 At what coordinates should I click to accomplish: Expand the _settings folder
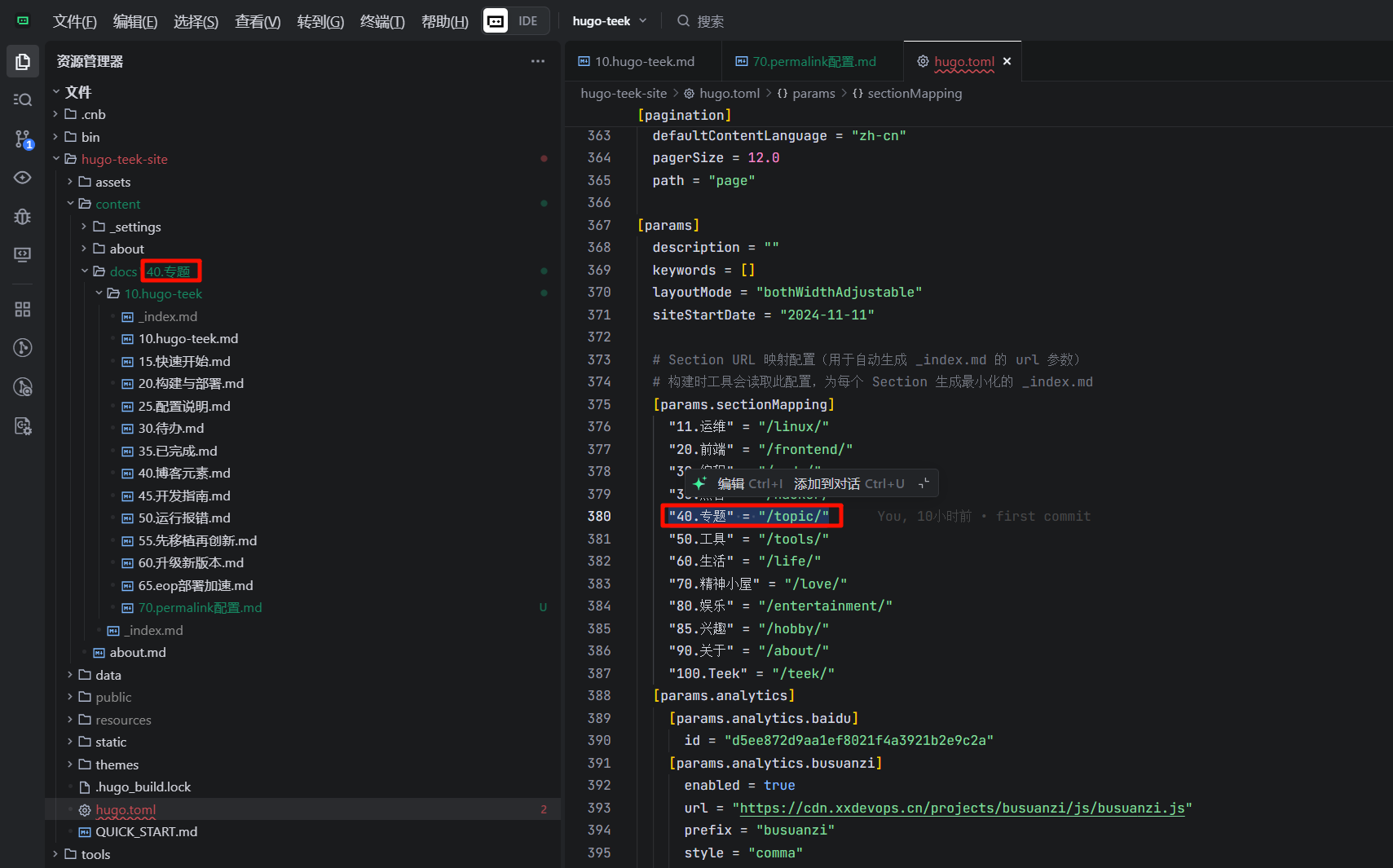84,227
